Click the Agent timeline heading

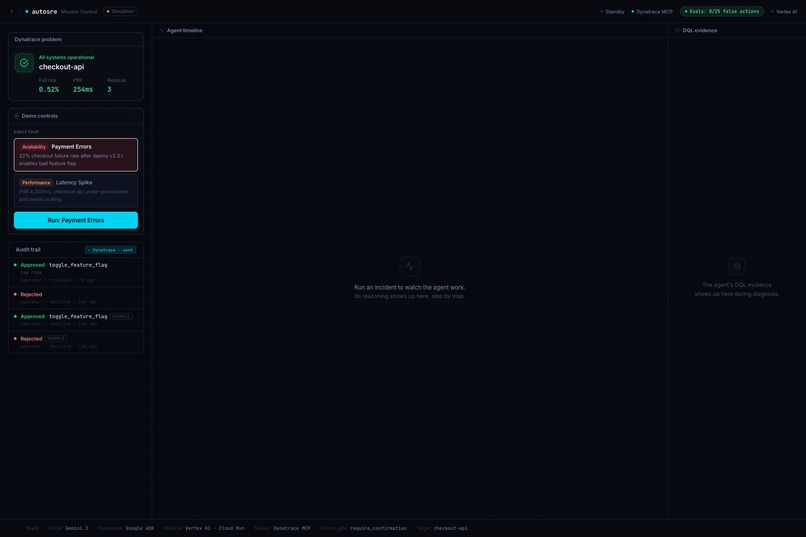click(185, 30)
